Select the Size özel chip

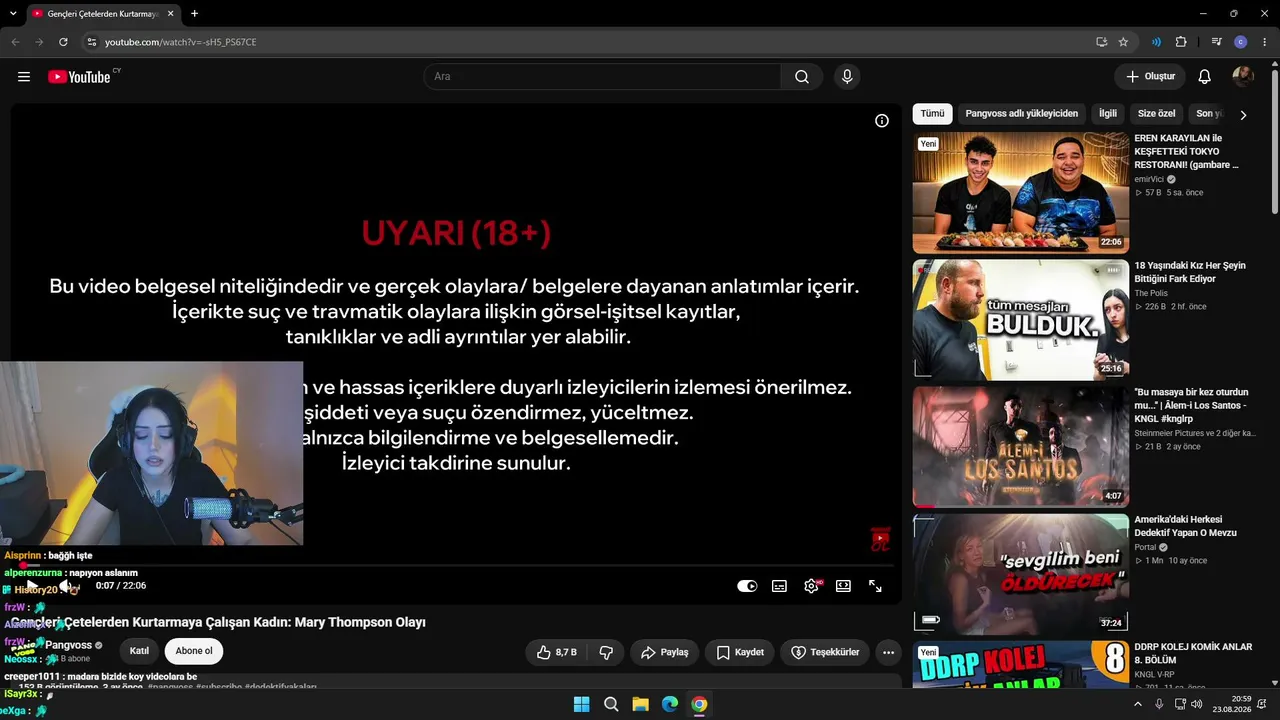tap(1156, 114)
